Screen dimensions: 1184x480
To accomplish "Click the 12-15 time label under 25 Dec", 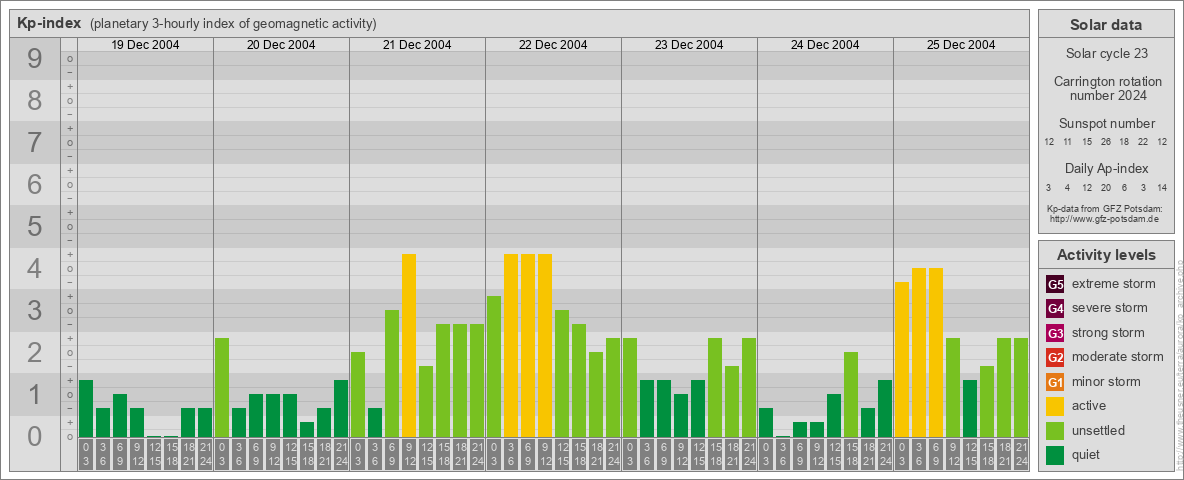I will tap(970, 455).
